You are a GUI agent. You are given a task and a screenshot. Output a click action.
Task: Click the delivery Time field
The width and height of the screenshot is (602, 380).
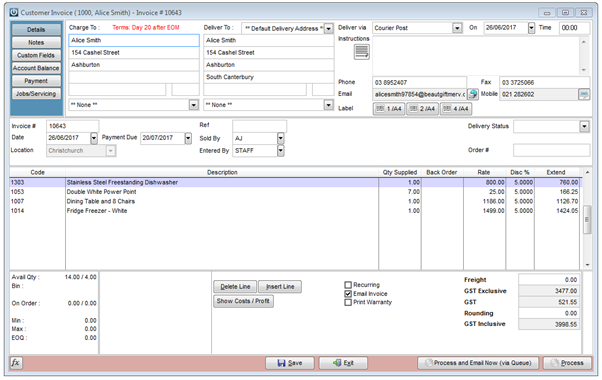coord(574,28)
